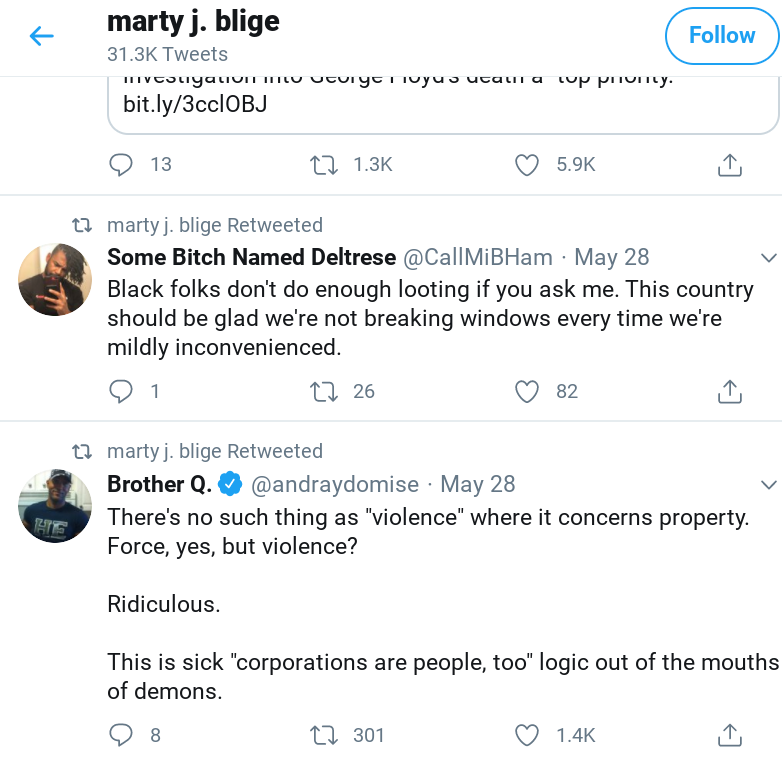Reply to the Deltrese tweet
The width and height of the screenshot is (782, 762).
pyautogui.click(x=120, y=391)
